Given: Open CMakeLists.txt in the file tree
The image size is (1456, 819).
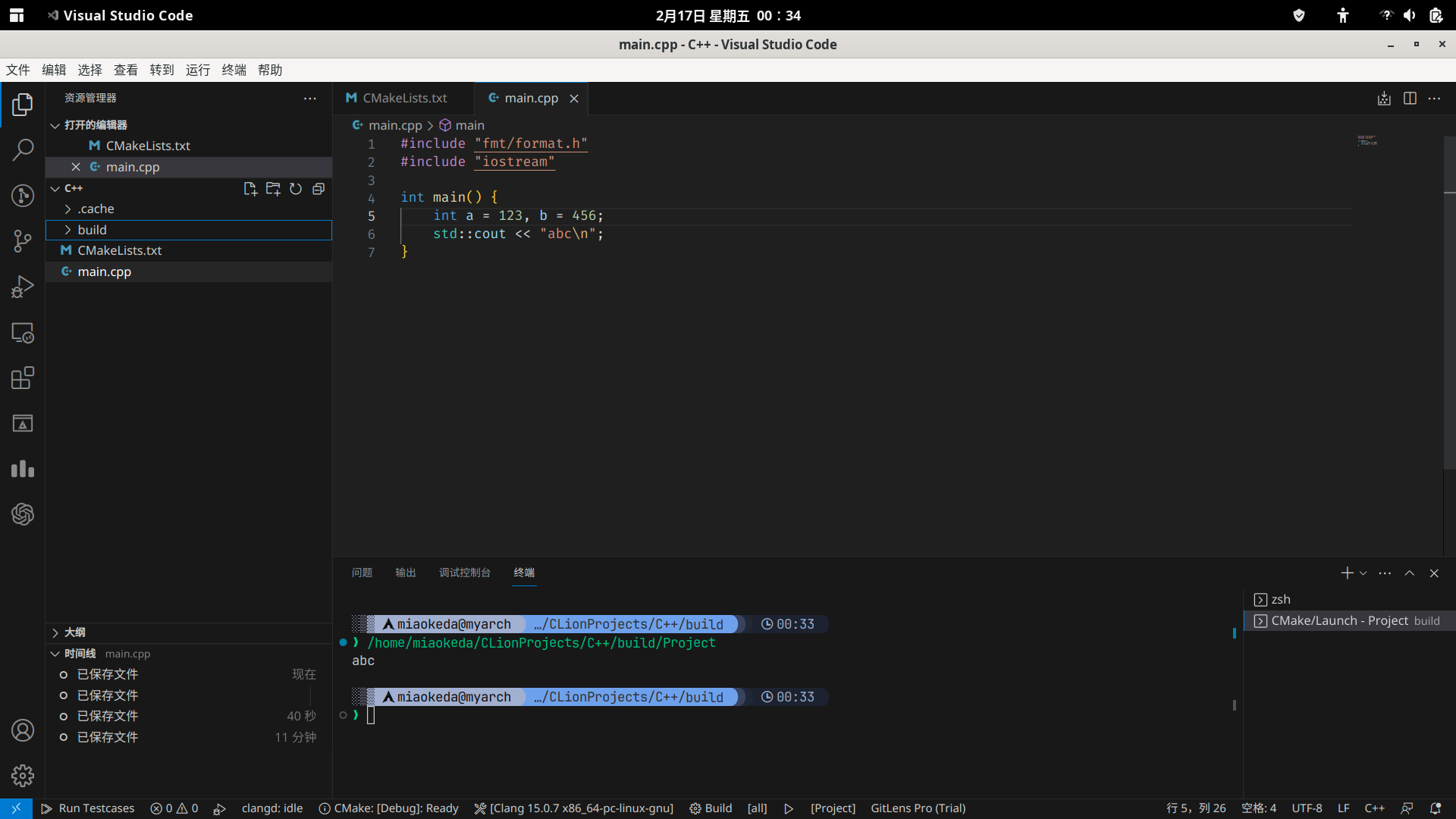Looking at the screenshot, I should [189, 250].
